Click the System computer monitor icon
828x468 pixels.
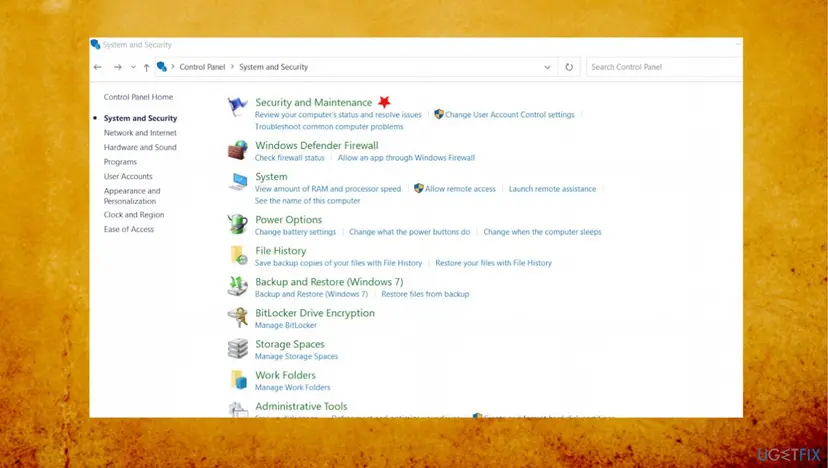[x=237, y=181]
